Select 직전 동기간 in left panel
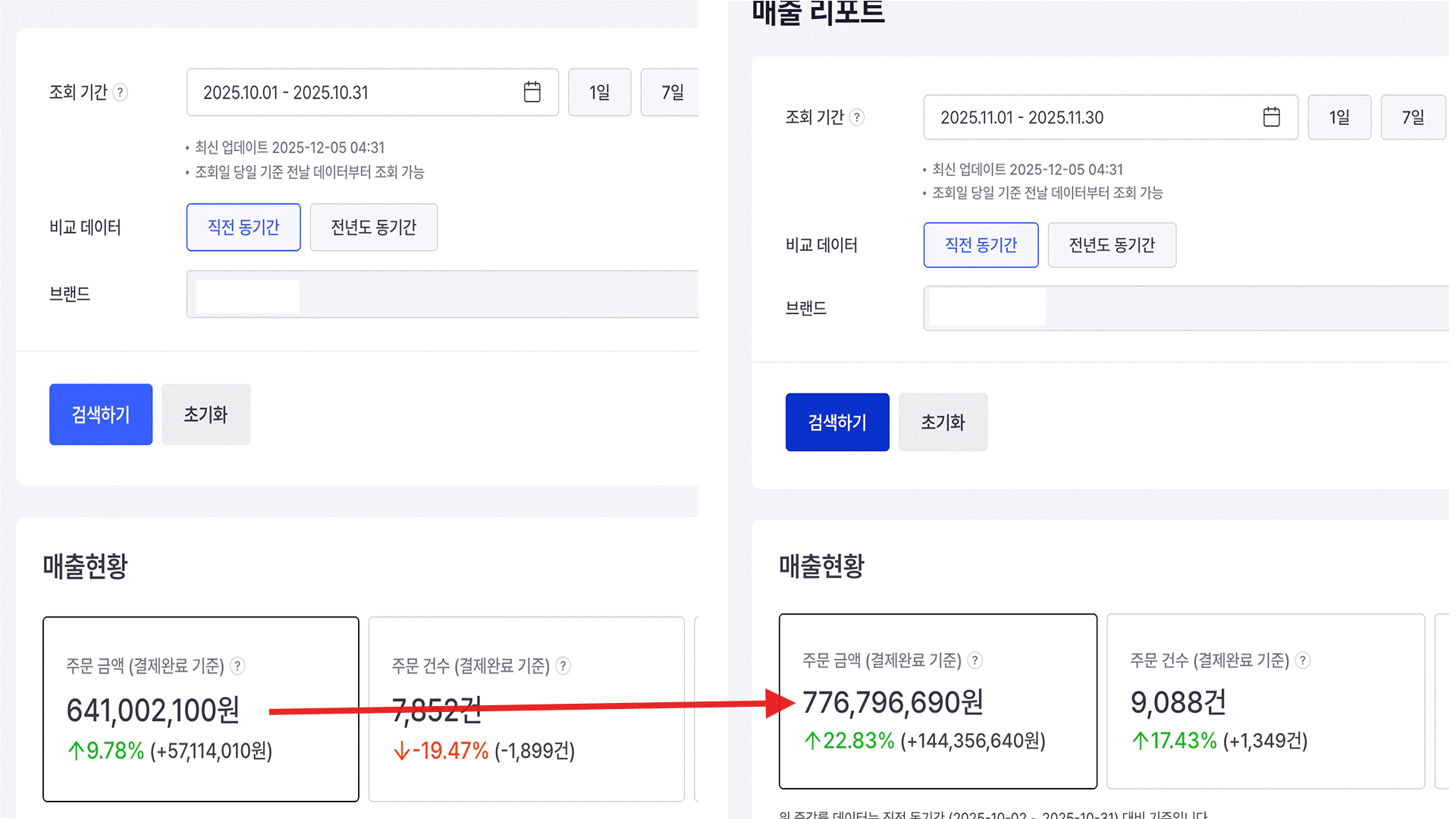Viewport: 1456px width, 819px height. click(243, 227)
